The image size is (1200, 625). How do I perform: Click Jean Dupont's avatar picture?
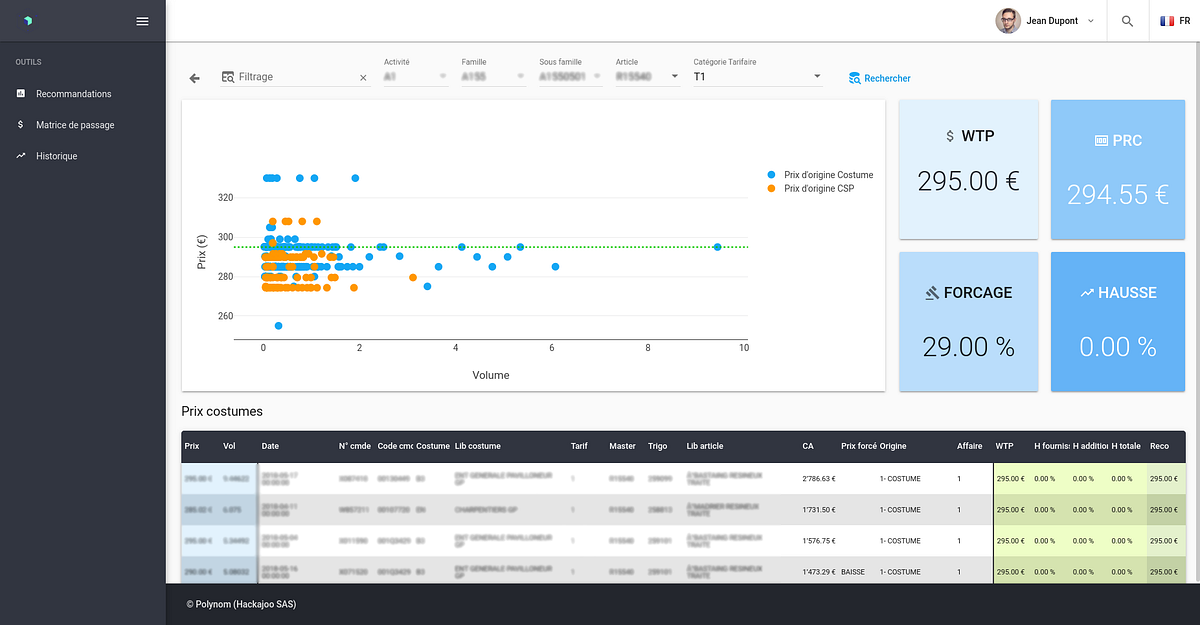coord(1007,21)
